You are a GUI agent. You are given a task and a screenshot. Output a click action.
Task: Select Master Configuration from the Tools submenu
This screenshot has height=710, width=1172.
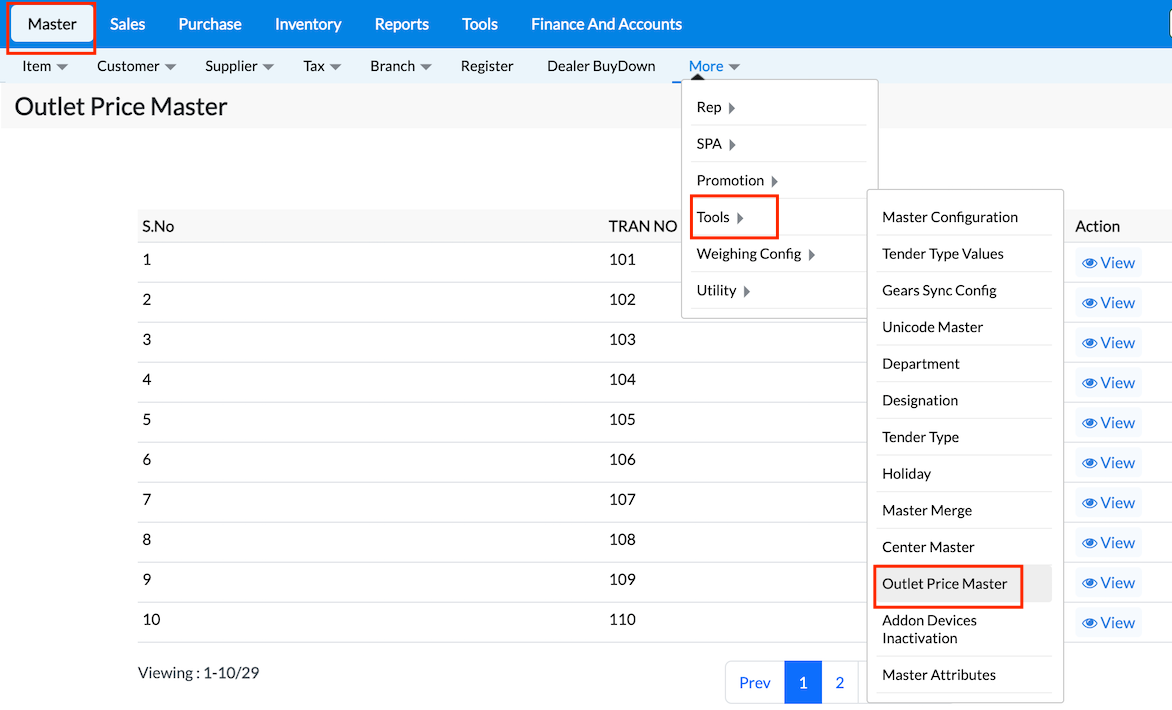(949, 217)
